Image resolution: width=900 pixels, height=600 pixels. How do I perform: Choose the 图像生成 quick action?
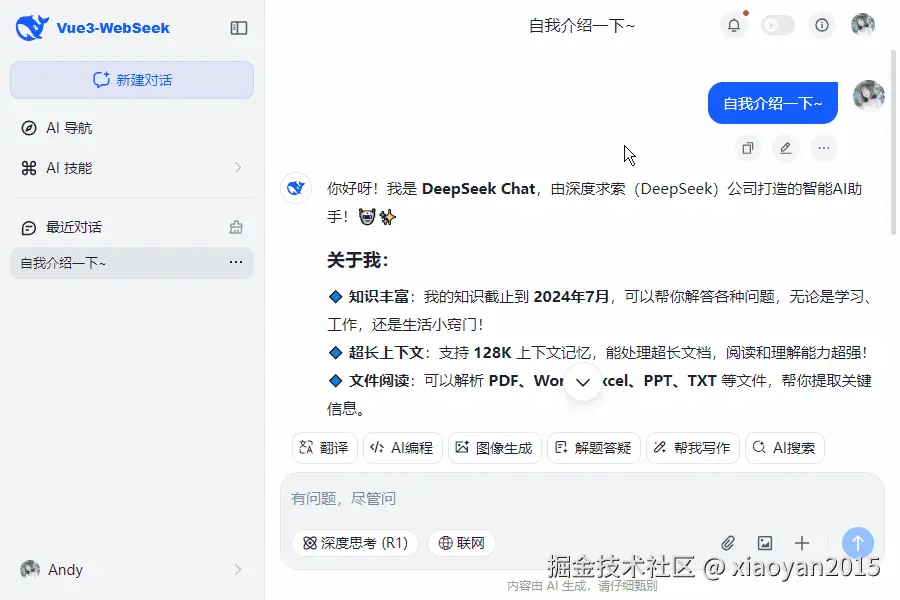point(494,448)
